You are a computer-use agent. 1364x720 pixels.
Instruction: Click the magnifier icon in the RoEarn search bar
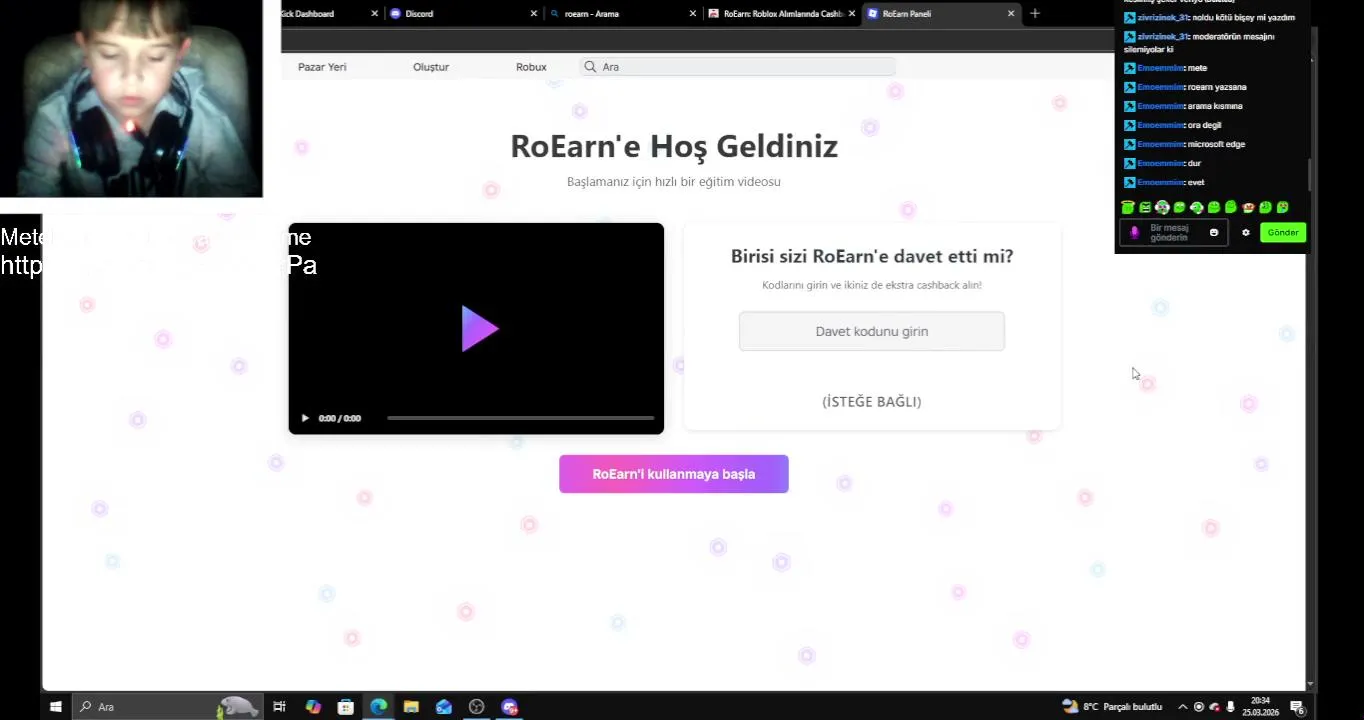[x=590, y=66]
